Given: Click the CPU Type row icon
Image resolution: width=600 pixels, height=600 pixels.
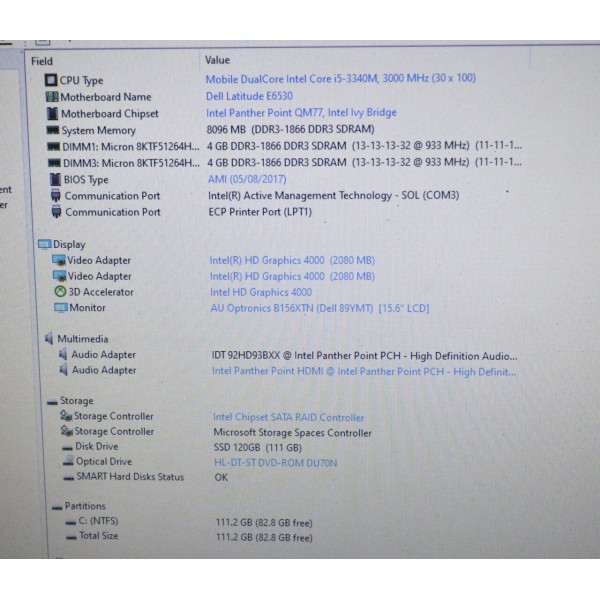Looking at the screenshot, I should pyautogui.click(x=51, y=80).
